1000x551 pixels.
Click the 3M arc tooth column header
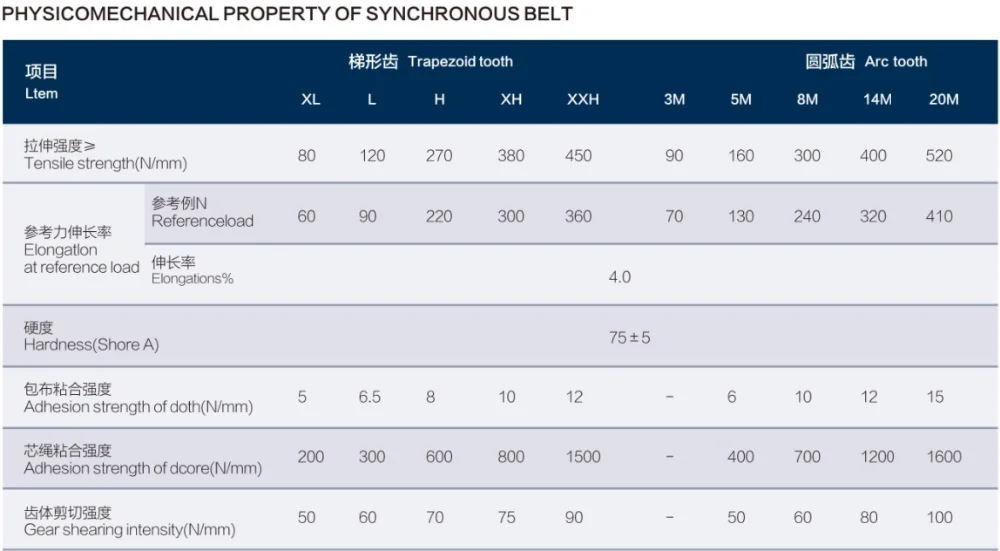tap(674, 100)
